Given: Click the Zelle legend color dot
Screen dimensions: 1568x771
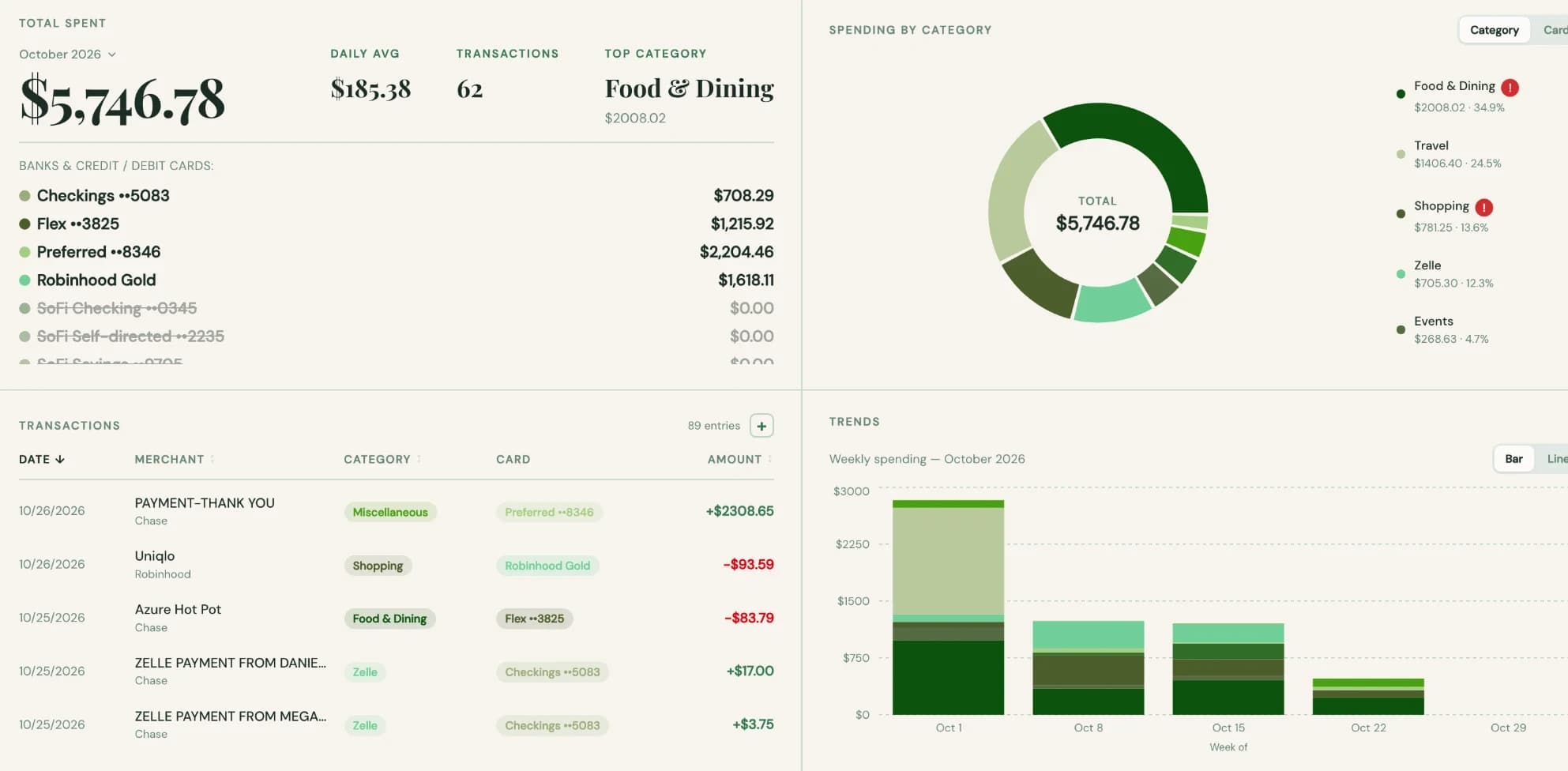Looking at the screenshot, I should click(1401, 274).
